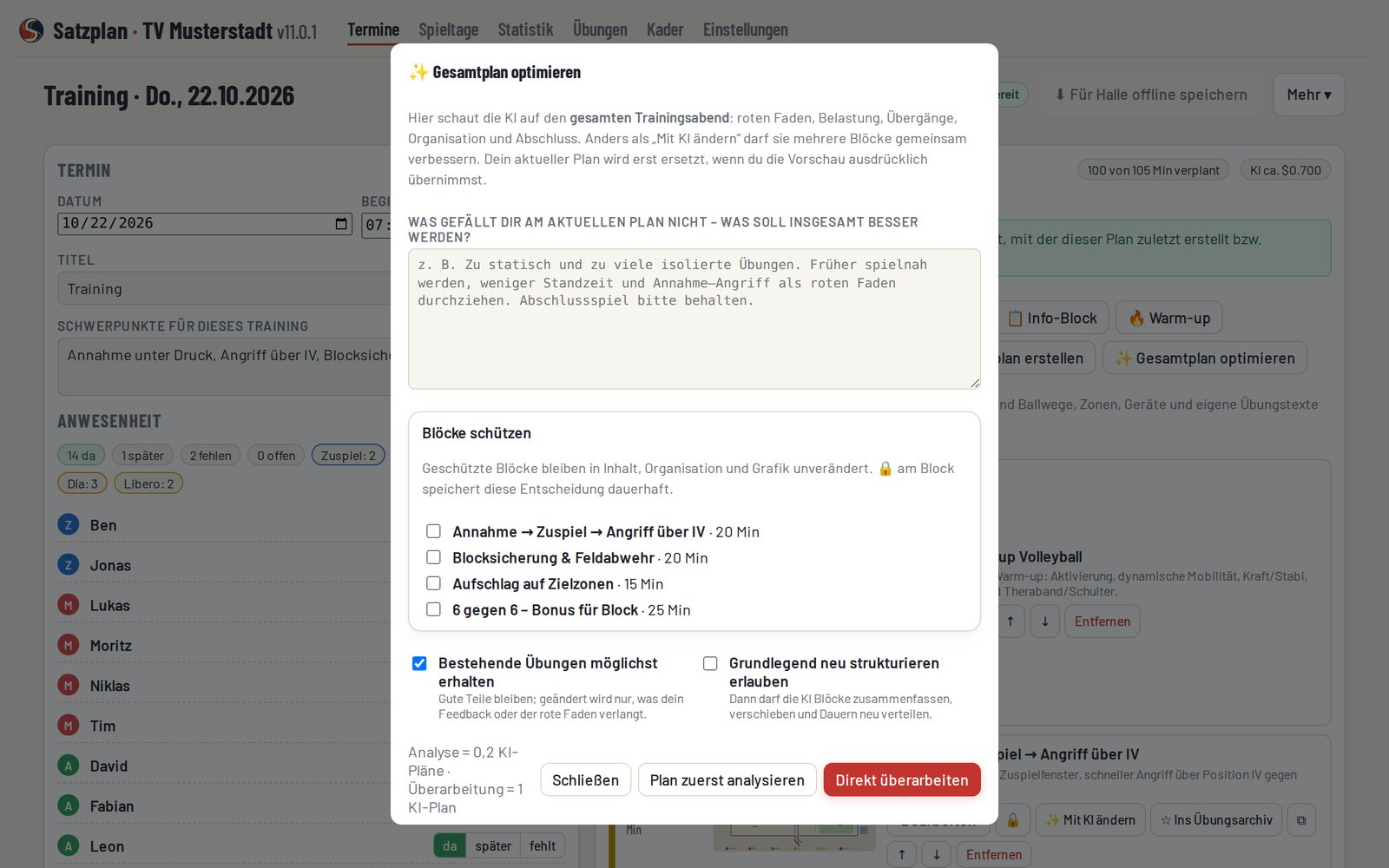Enable Grundlegend neu strukturieren erlauben

(710, 663)
